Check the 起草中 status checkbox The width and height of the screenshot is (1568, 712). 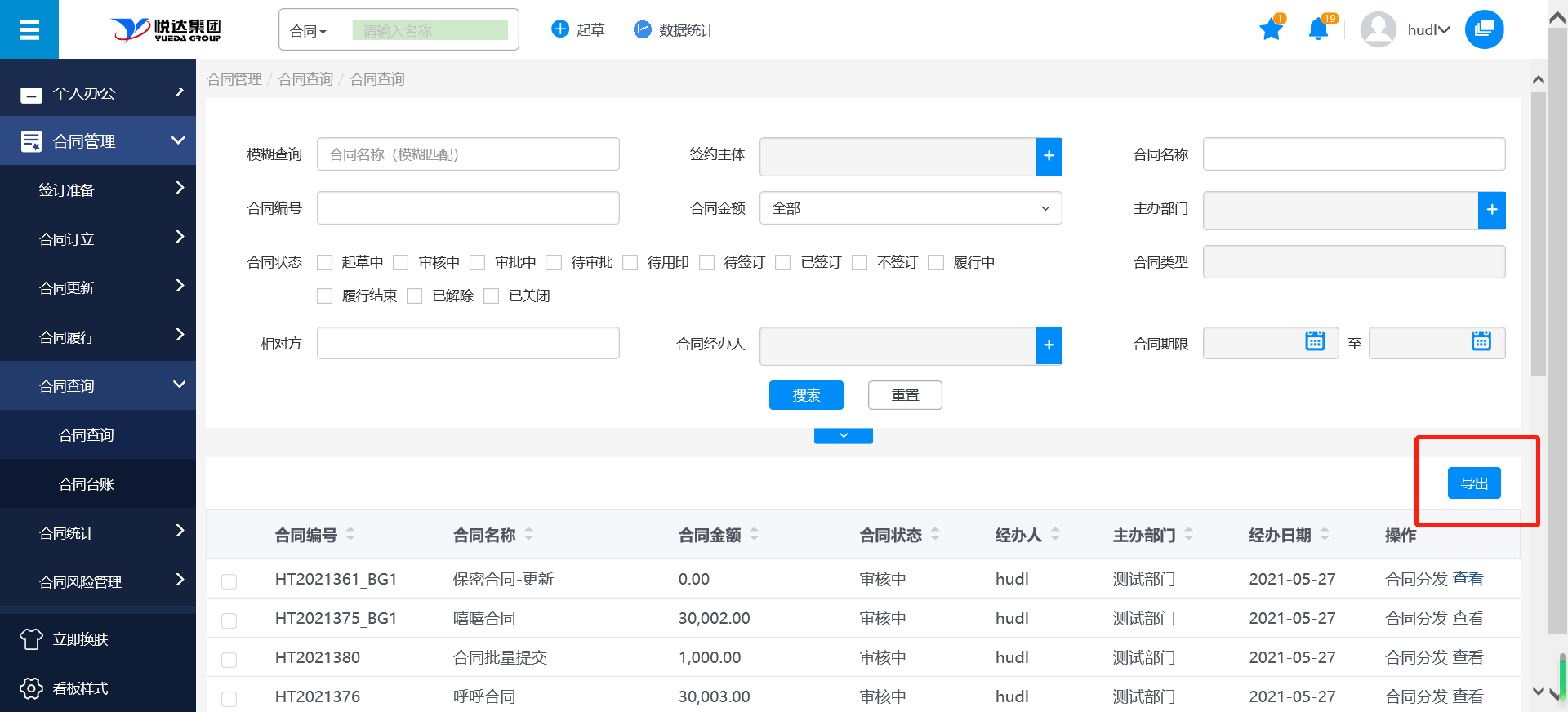pyautogui.click(x=325, y=263)
